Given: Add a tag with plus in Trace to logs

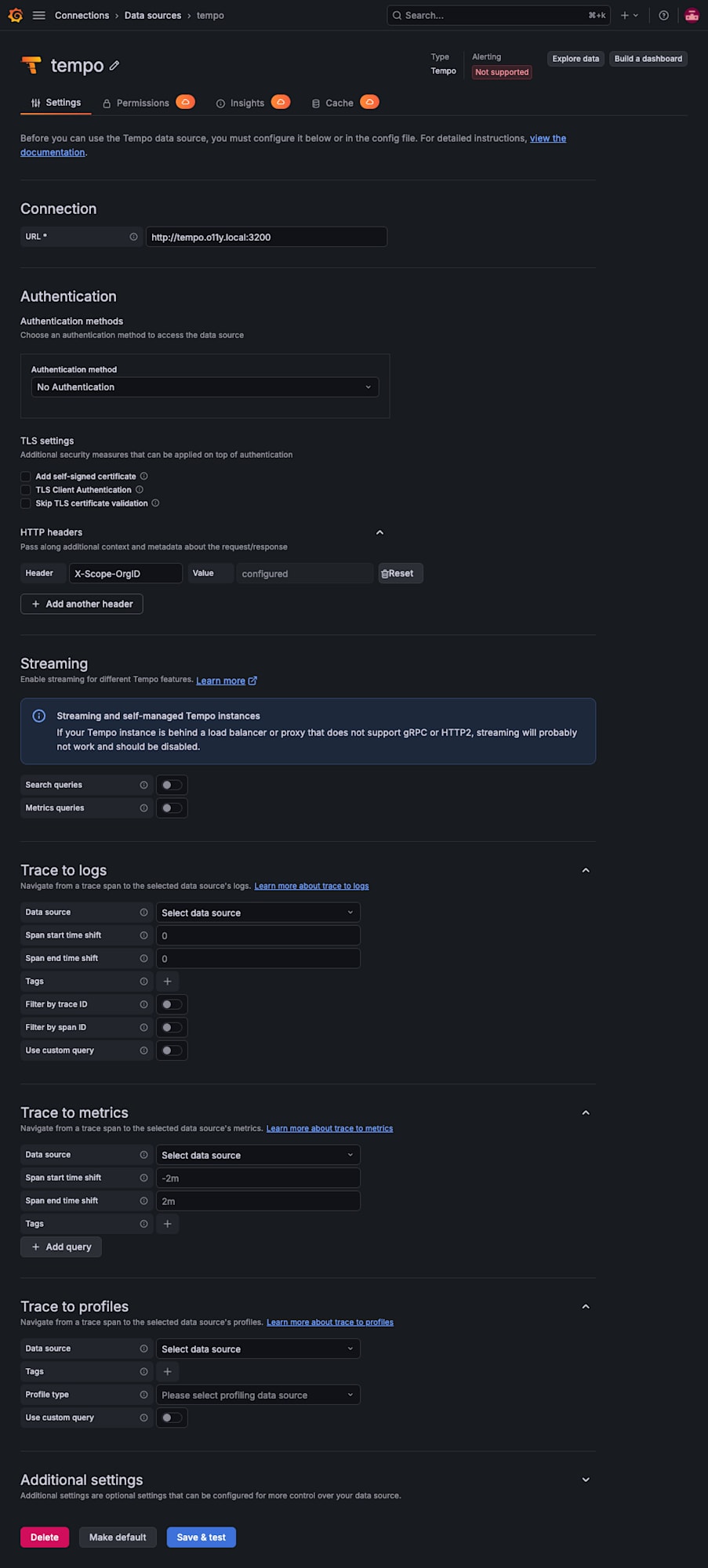Looking at the screenshot, I should tap(167, 981).
